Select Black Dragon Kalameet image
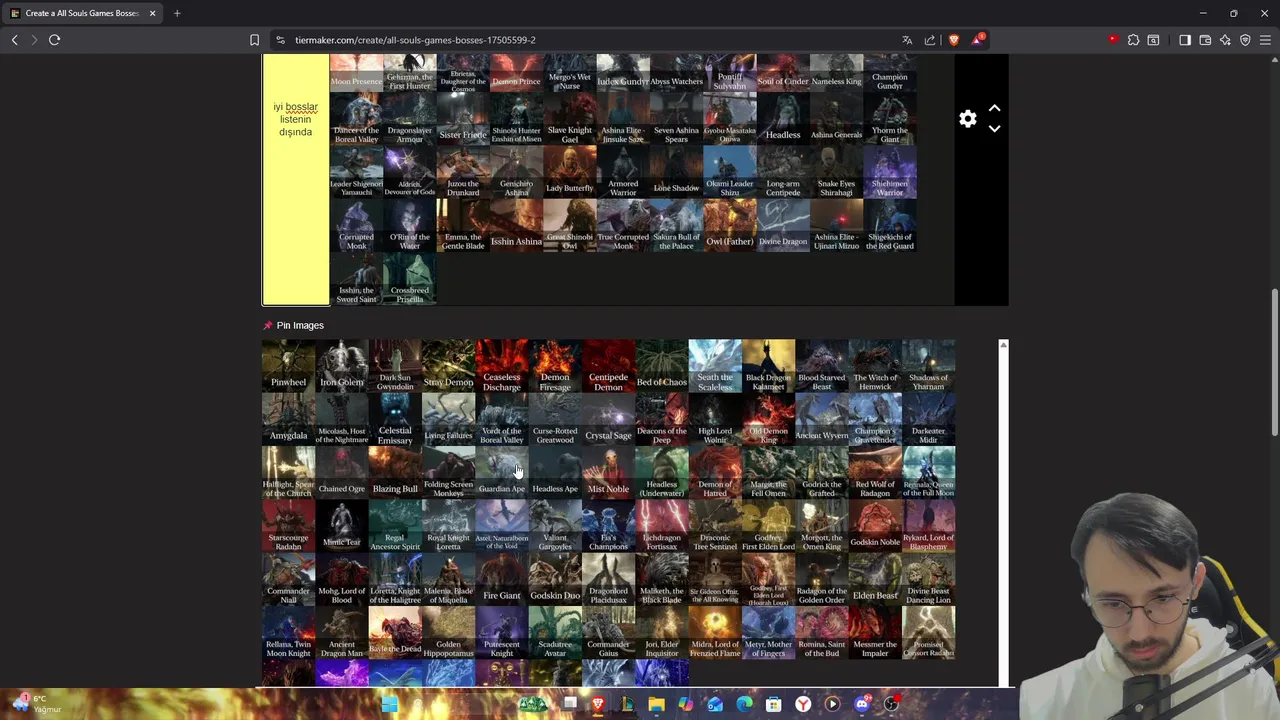Viewport: 1280px width, 720px height. pos(768,366)
